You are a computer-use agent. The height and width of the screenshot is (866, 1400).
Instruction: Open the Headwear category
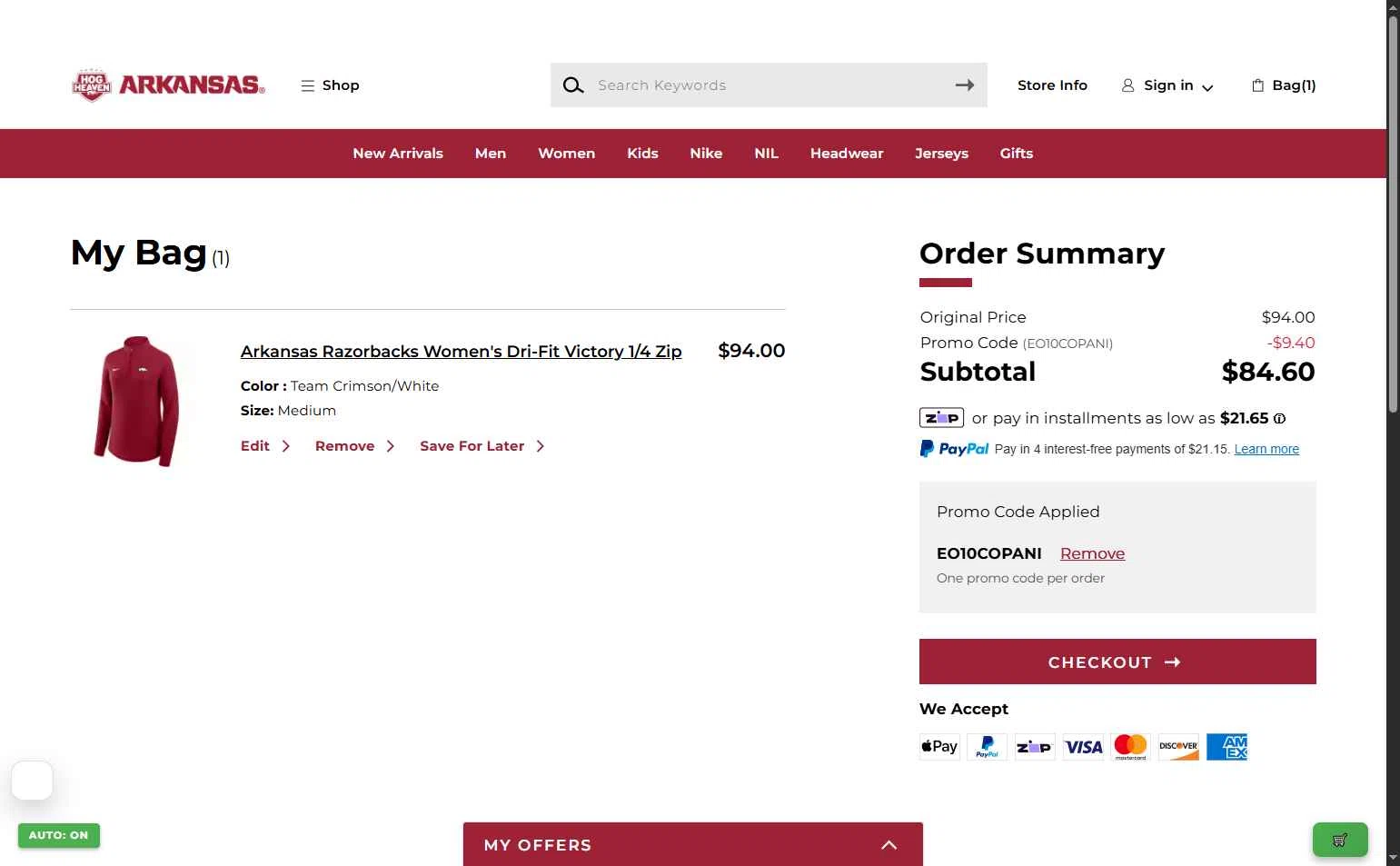click(847, 154)
